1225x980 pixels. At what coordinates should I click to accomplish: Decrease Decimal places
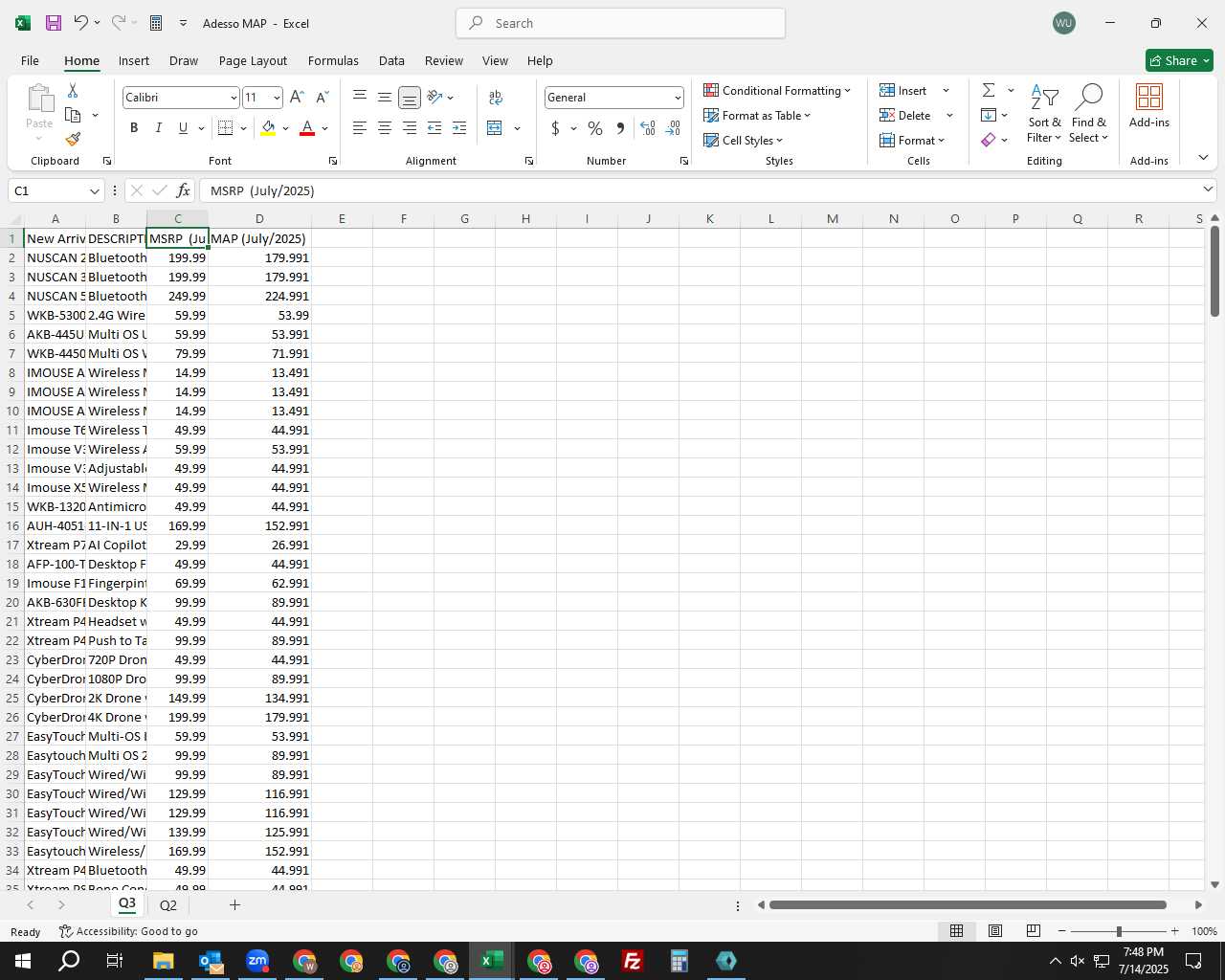673,128
